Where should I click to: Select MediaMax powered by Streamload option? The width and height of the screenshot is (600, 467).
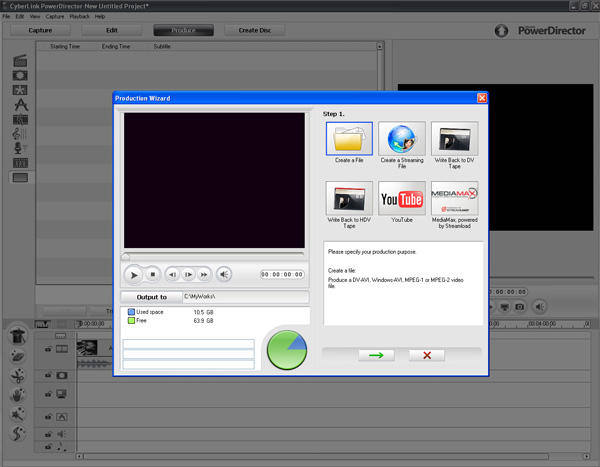(454, 198)
